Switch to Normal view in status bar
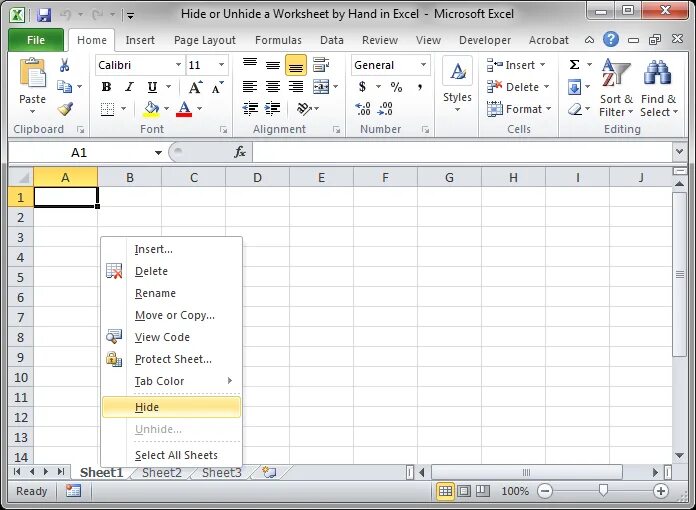The image size is (696, 510). tap(445, 491)
